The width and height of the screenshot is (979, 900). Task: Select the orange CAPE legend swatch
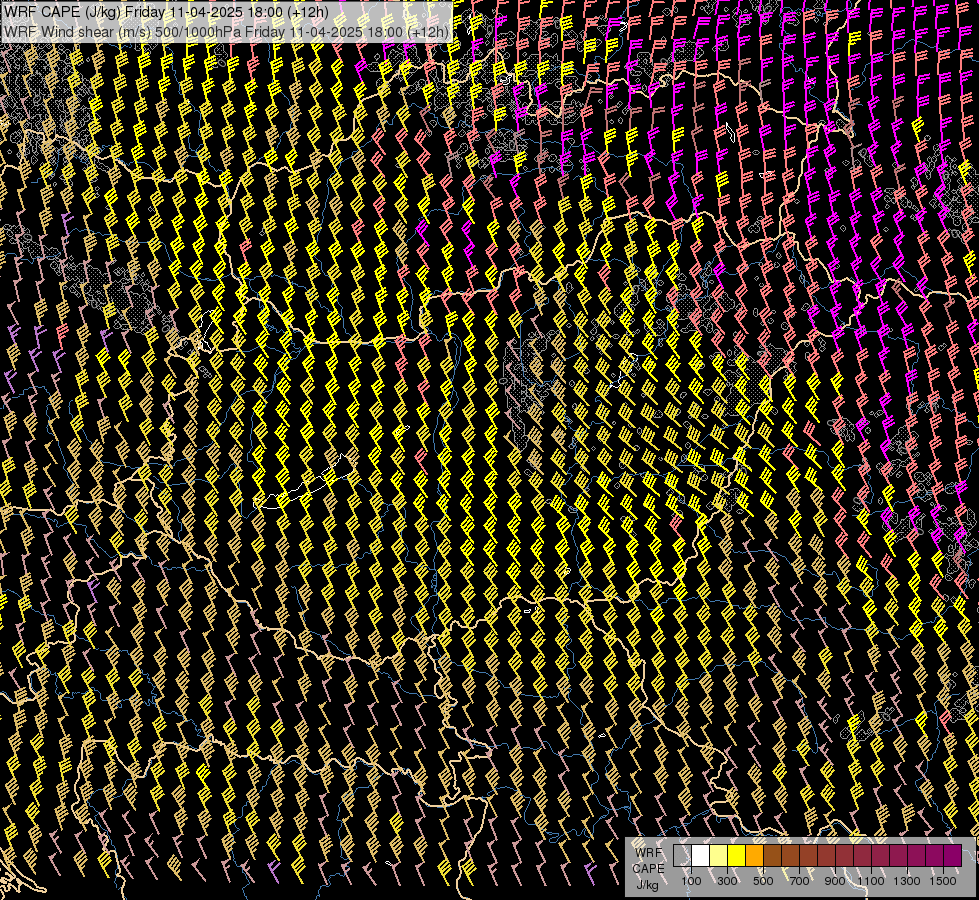(754, 856)
